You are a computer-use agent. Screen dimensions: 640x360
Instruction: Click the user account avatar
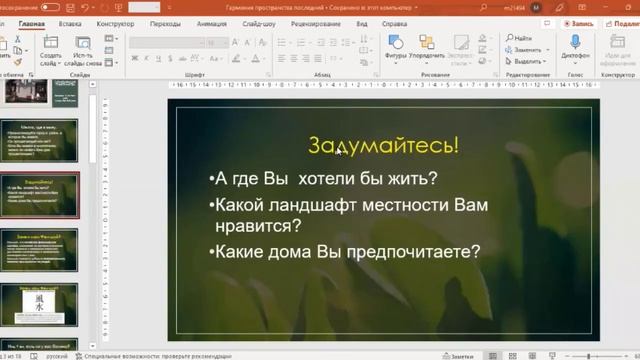[x=536, y=7]
